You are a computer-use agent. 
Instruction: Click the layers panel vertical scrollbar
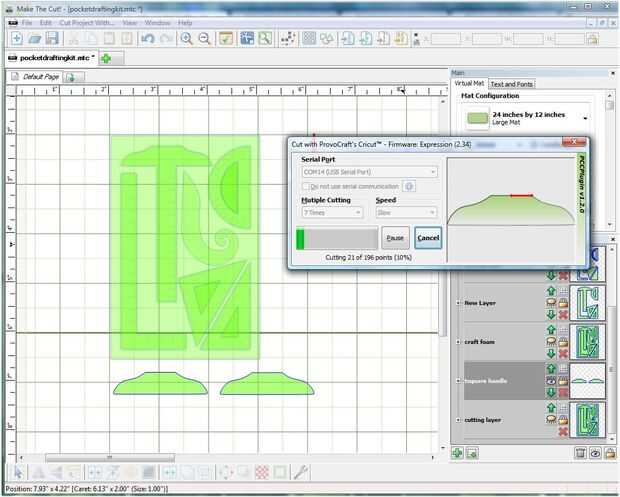point(612,370)
